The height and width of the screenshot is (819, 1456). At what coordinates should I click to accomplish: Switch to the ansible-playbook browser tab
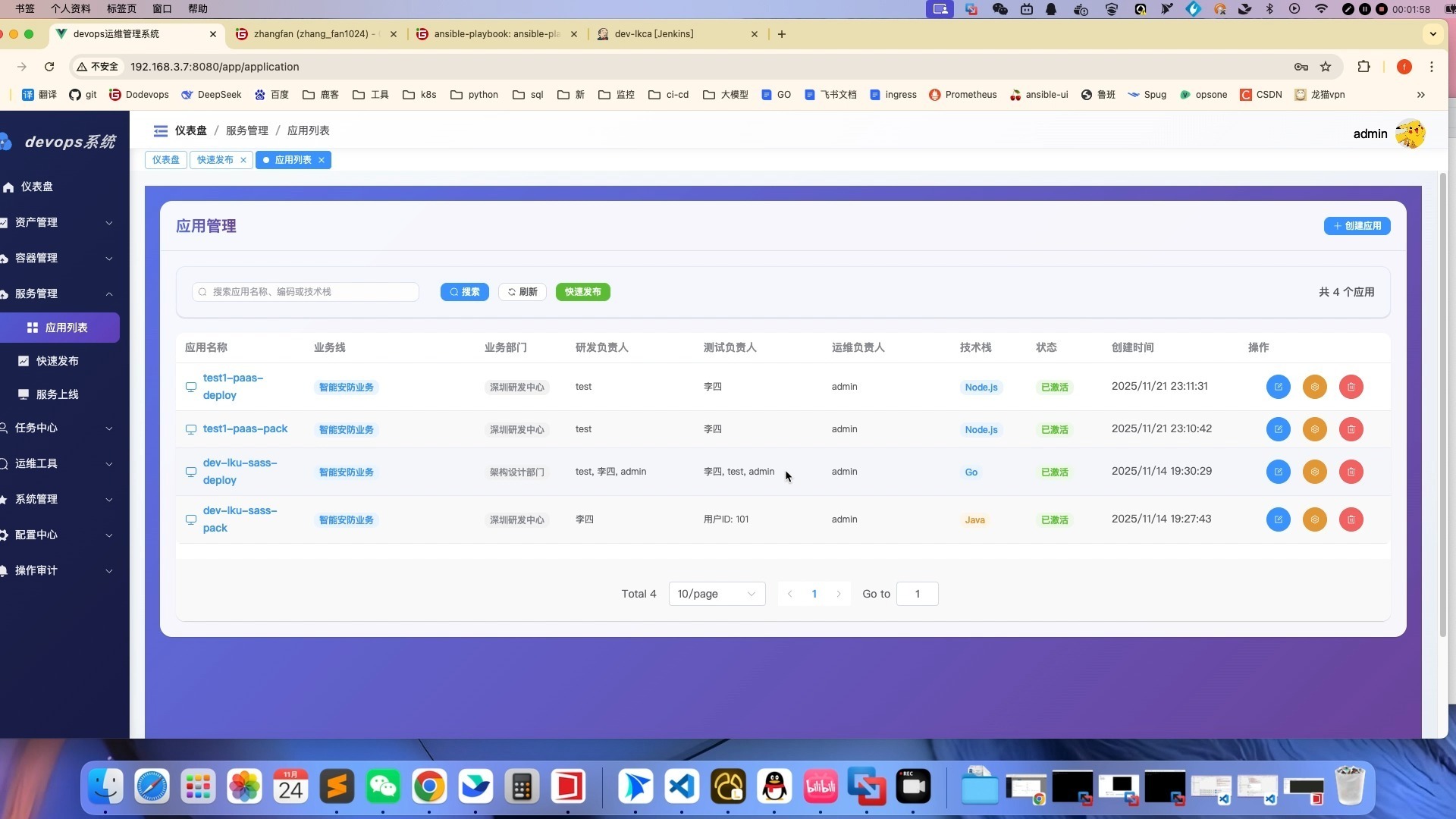coord(497,34)
